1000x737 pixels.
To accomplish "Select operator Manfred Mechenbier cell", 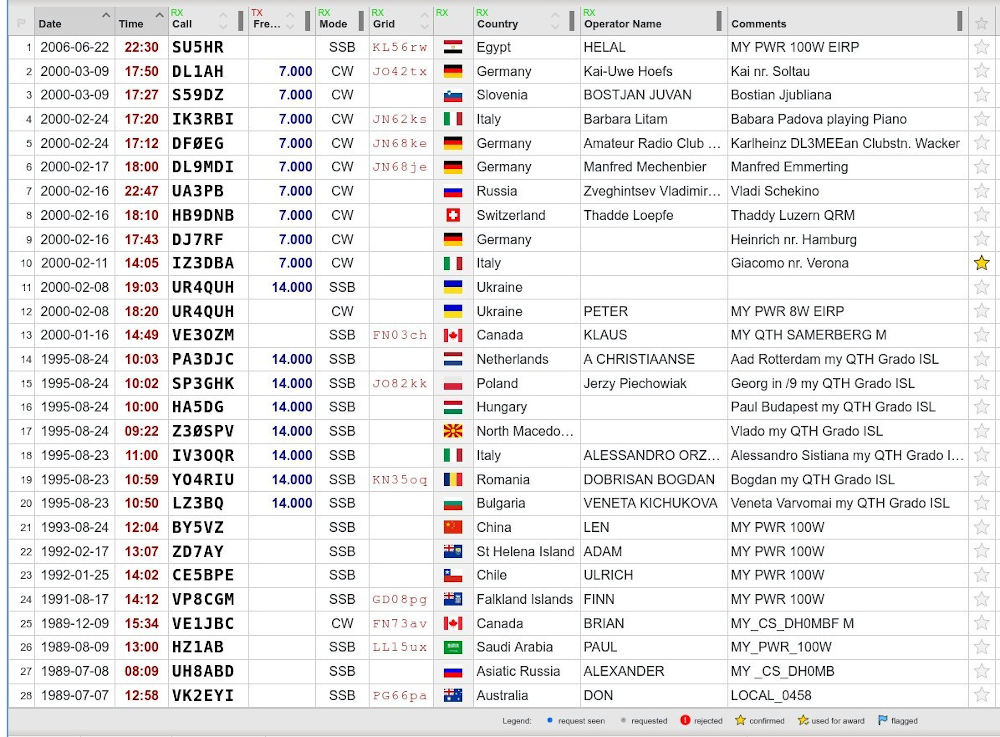I will [x=653, y=167].
